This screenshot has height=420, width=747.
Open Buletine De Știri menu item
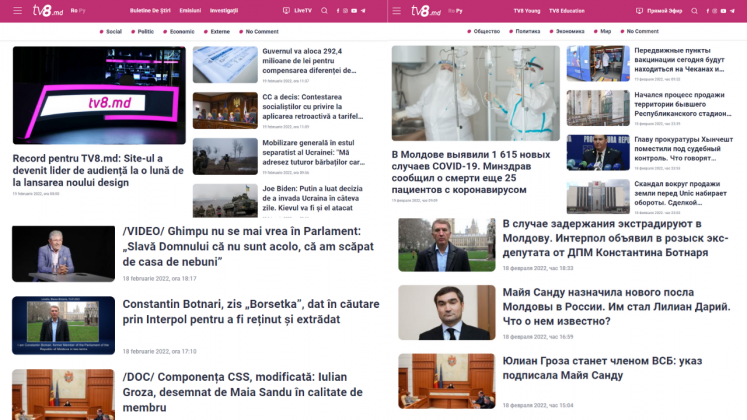(150, 10)
